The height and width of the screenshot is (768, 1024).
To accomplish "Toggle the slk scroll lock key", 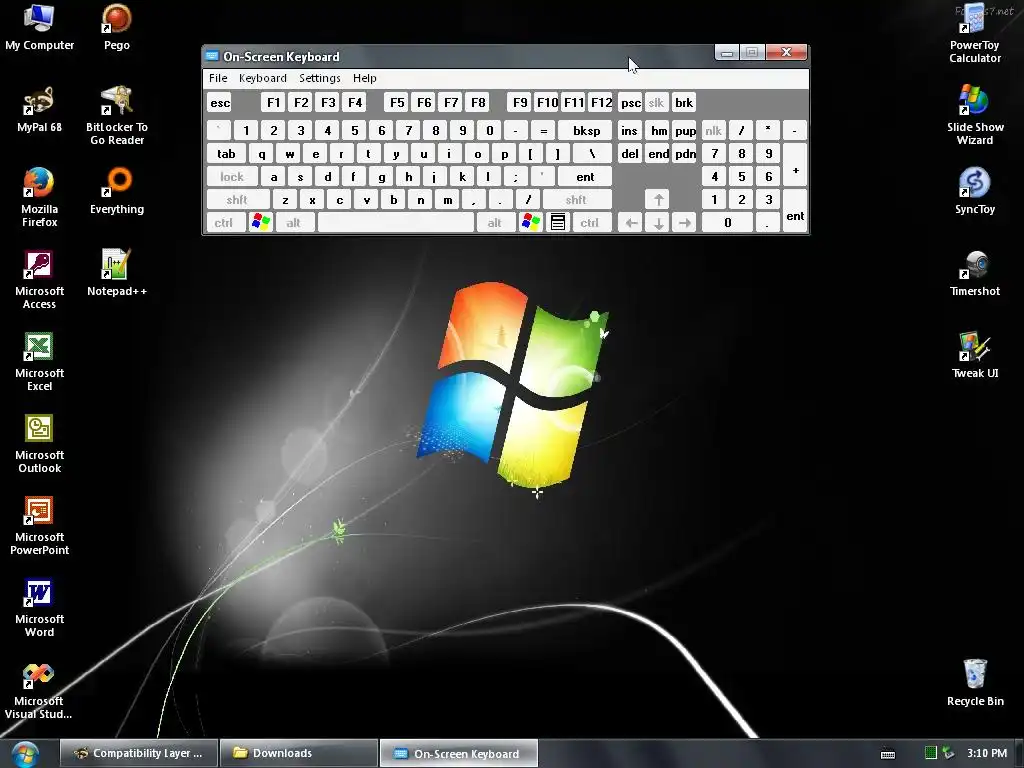I will [x=656, y=103].
